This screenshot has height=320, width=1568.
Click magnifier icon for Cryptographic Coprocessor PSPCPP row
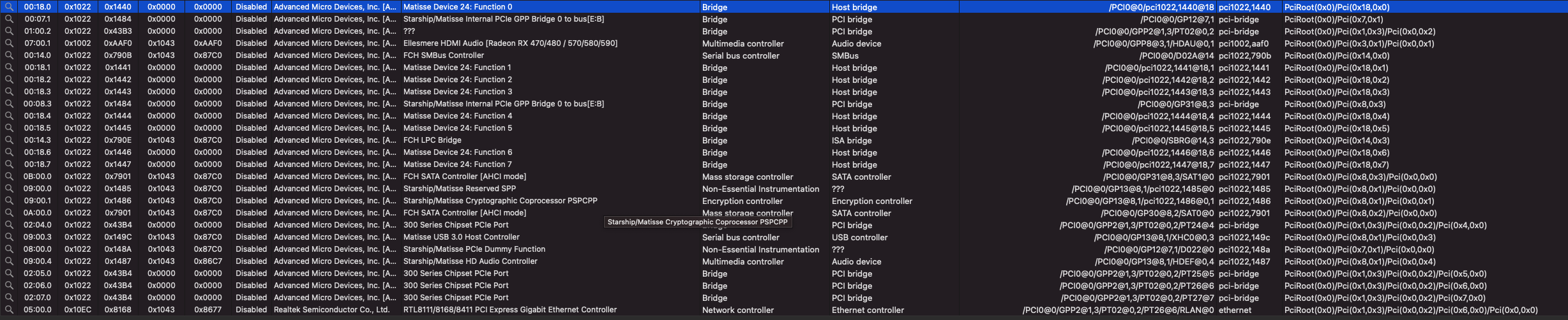pyautogui.click(x=9, y=201)
